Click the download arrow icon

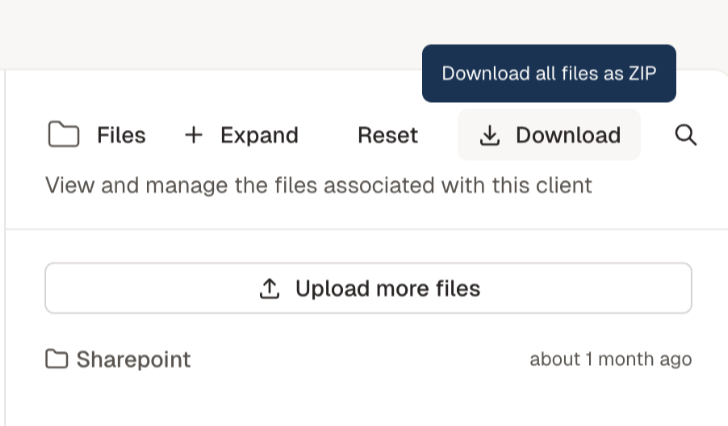click(489, 136)
